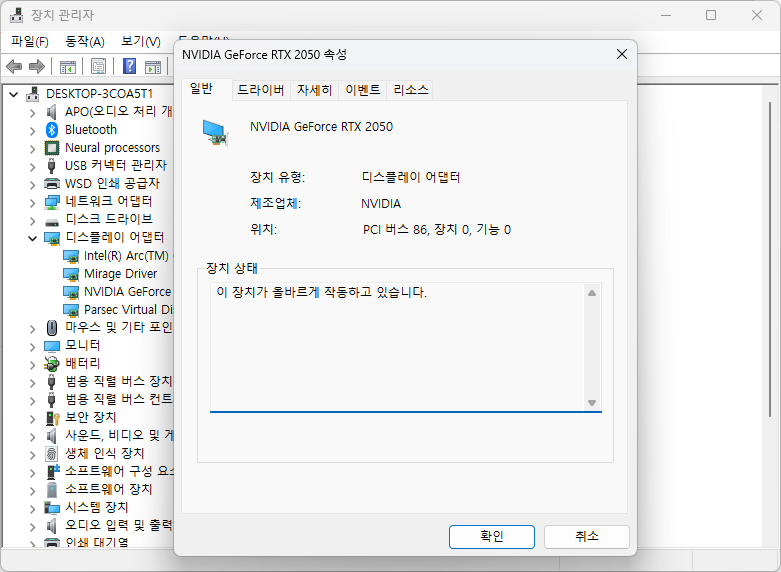
Task: Expand the 사운드, 비디오 및 게임 chevron
Action: pyautogui.click(x=32, y=436)
